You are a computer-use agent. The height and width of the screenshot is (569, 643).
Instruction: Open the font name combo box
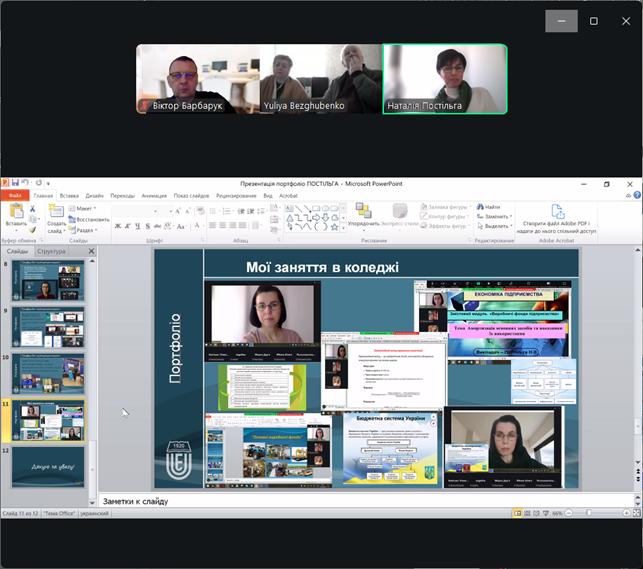pyautogui.click(x=135, y=212)
